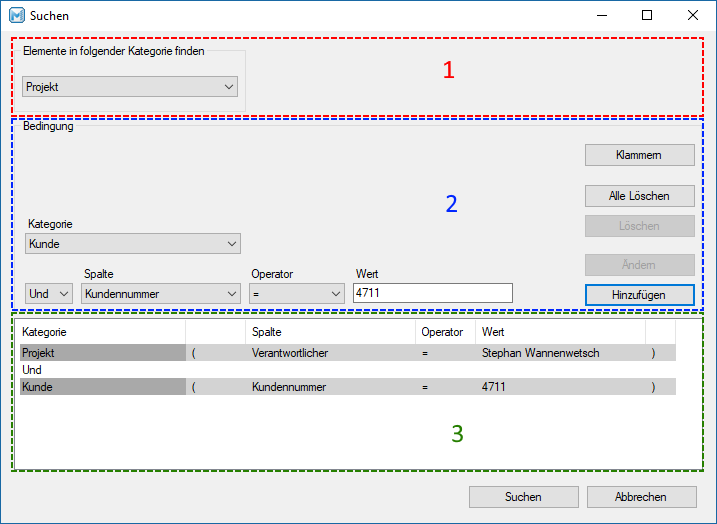This screenshot has height=524, width=717.
Task: Close the Suchen dialog window
Action: pyautogui.click(x=693, y=16)
